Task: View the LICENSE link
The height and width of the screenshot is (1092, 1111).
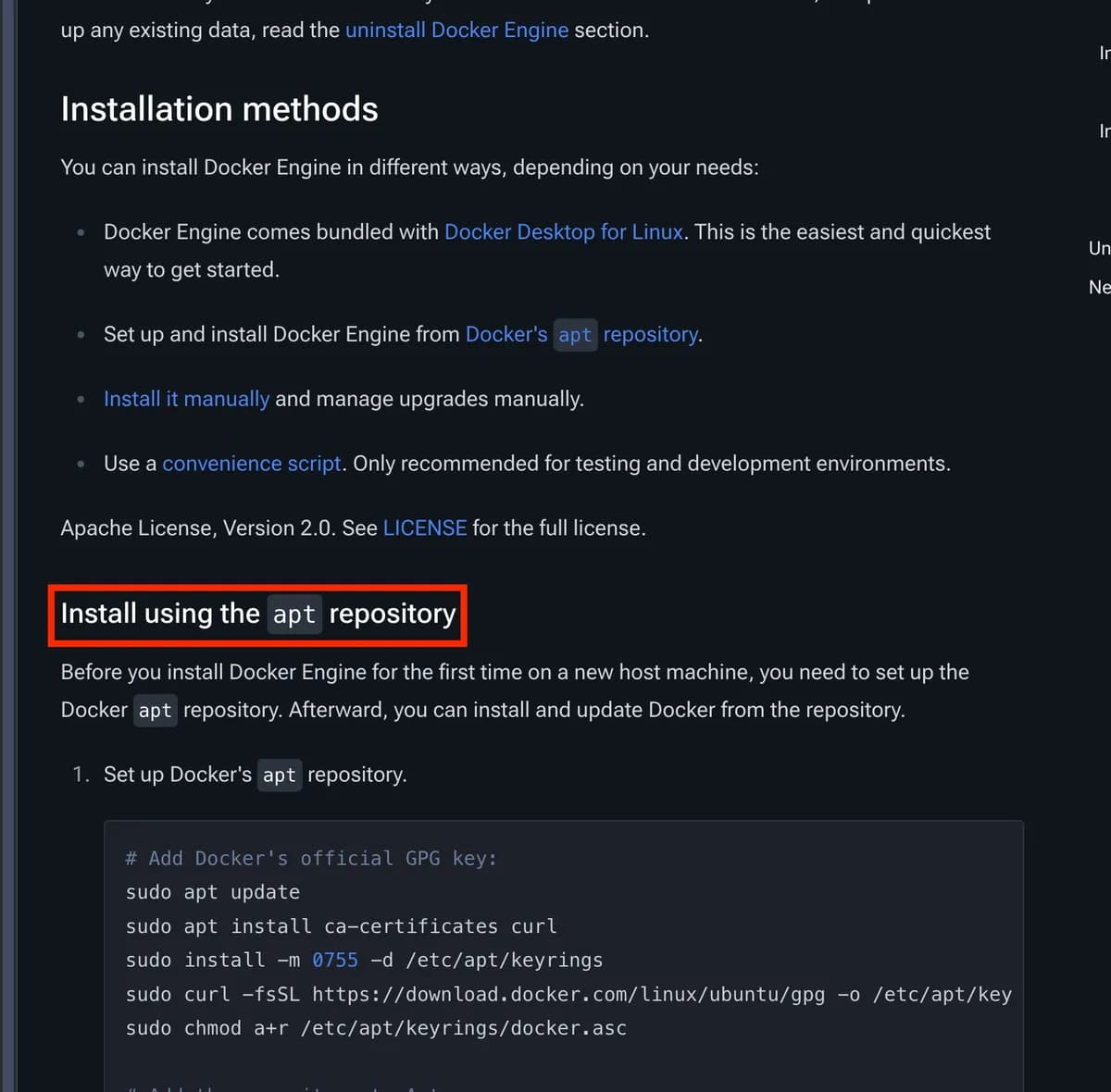Action: tap(425, 527)
